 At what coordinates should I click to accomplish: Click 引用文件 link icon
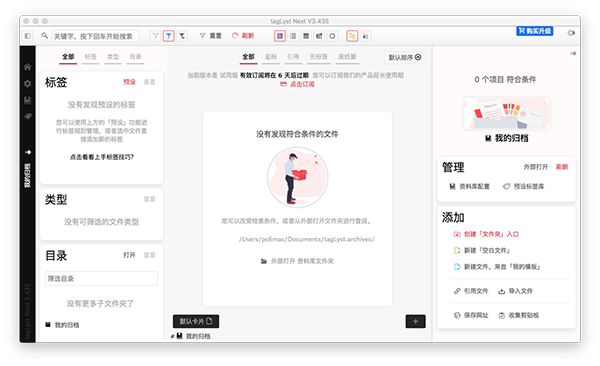point(457,291)
